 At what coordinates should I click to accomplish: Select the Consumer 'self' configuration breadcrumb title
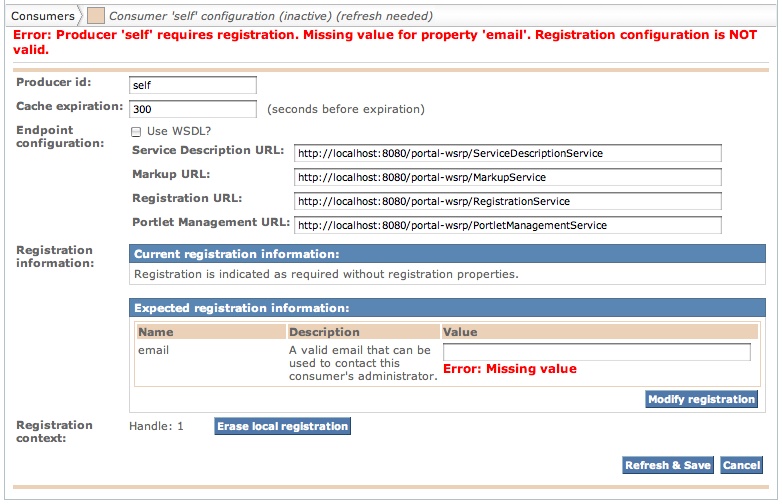click(270, 16)
